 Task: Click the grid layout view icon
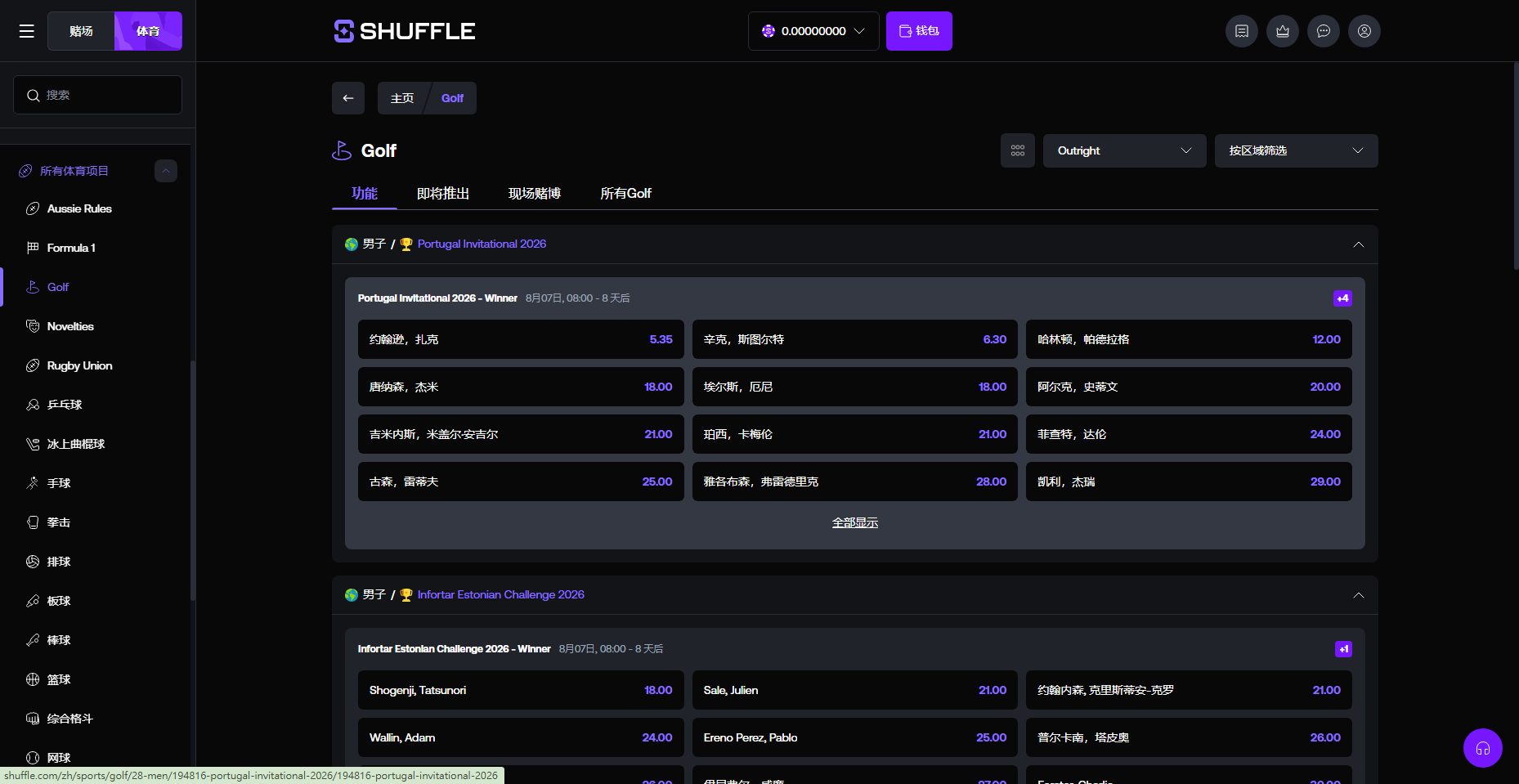tap(1018, 150)
